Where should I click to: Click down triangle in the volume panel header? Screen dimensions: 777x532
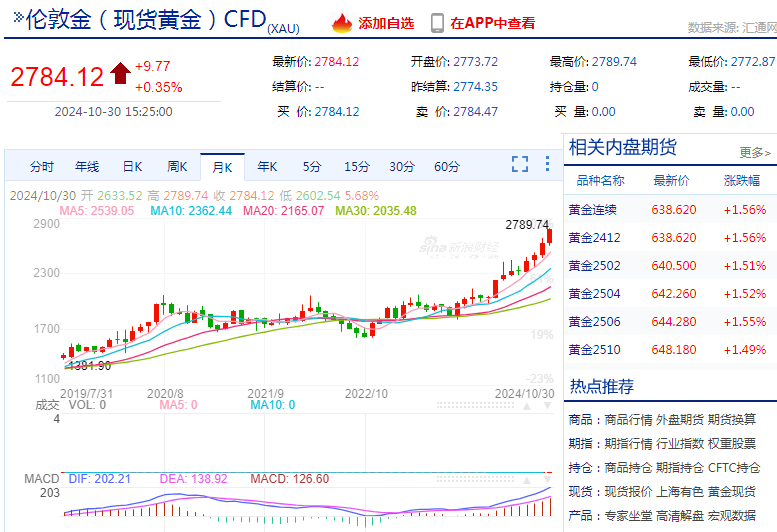point(547,406)
